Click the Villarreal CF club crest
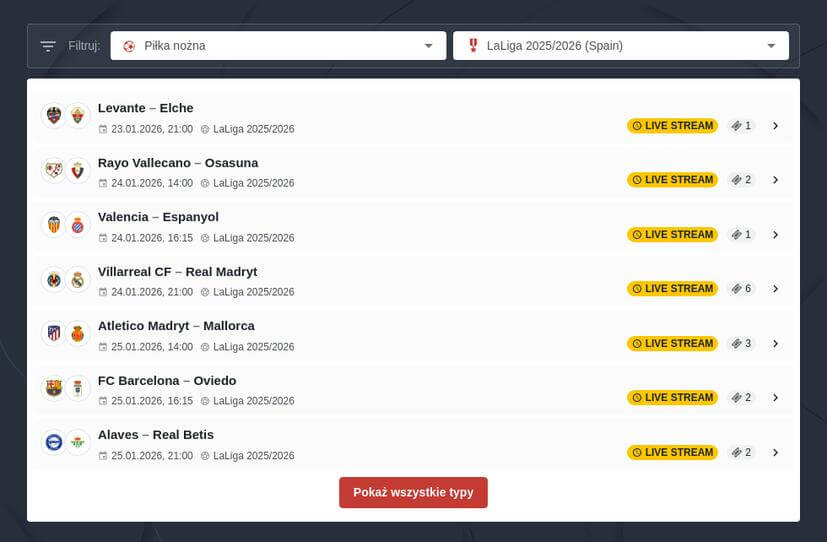Image resolution: width=827 pixels, height=542 pixels. point(54,279)
